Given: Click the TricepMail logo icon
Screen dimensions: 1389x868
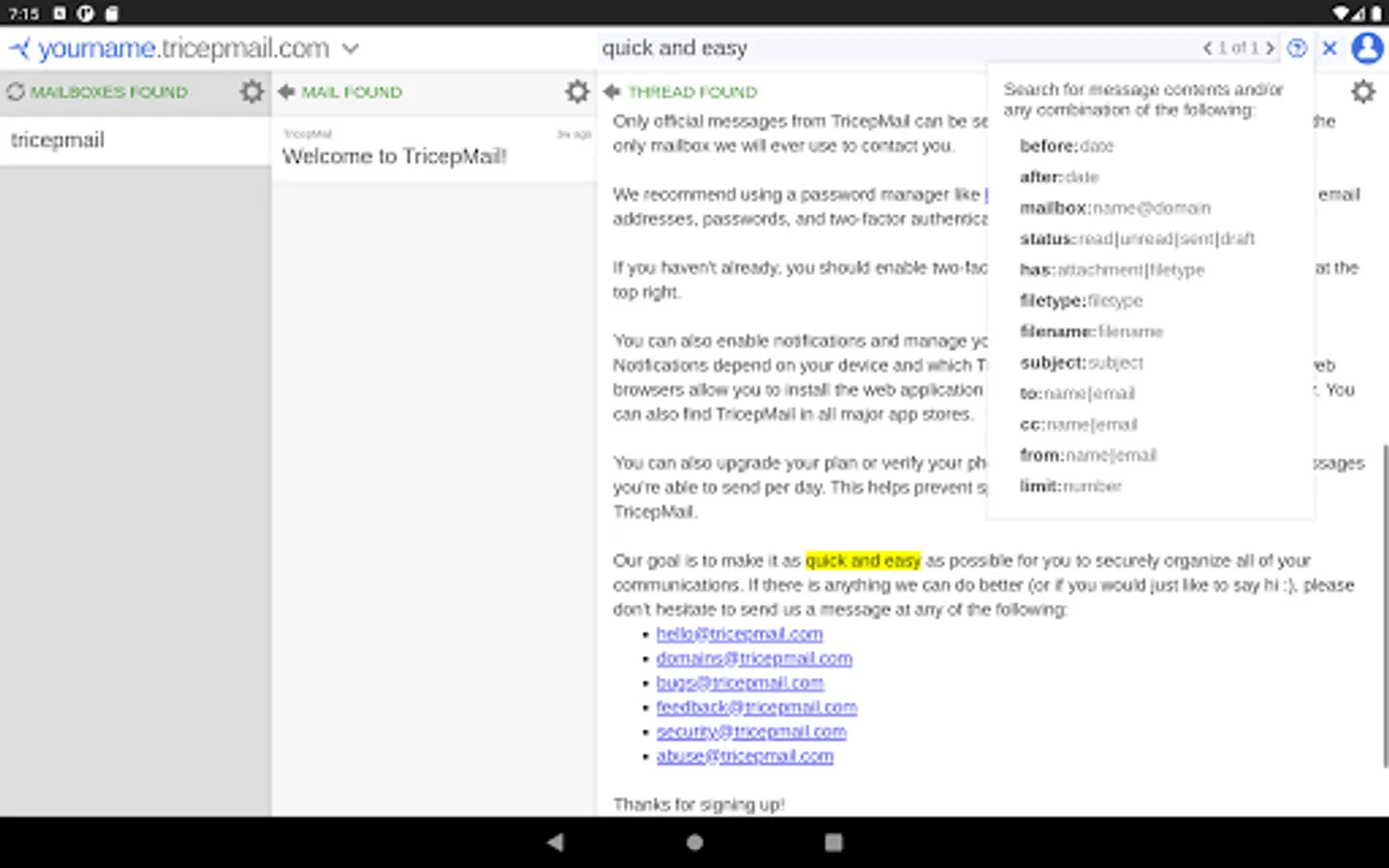Looking at the screenshot, I should (19, 48).
